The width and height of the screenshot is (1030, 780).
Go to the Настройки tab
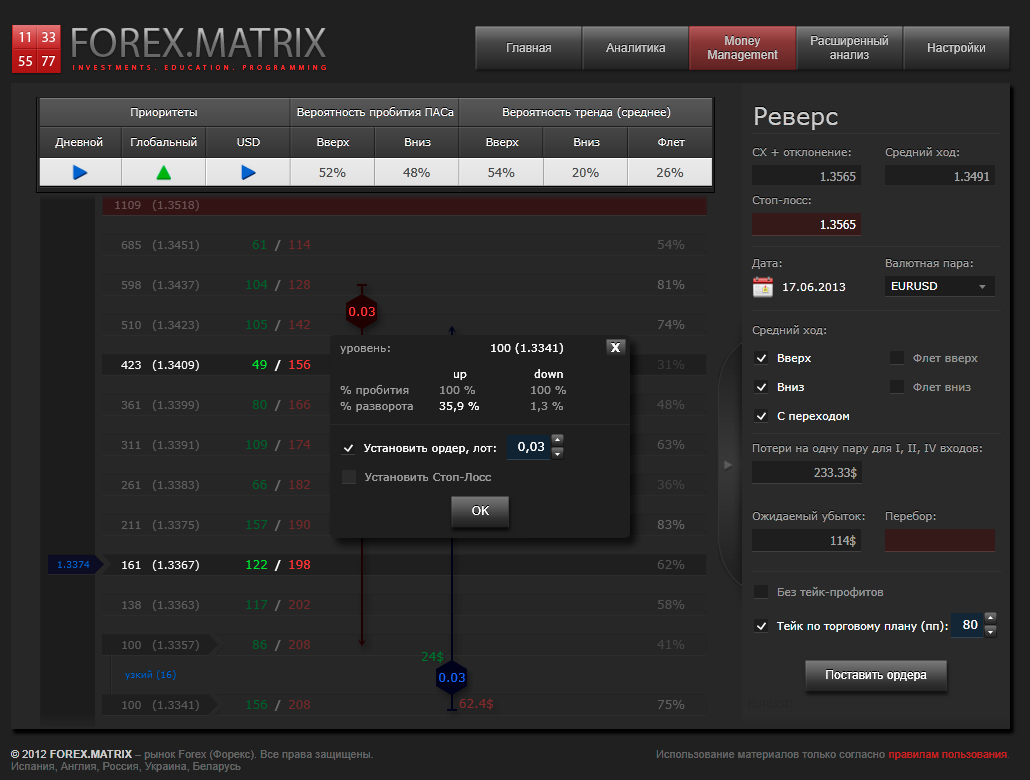point(956,48)
